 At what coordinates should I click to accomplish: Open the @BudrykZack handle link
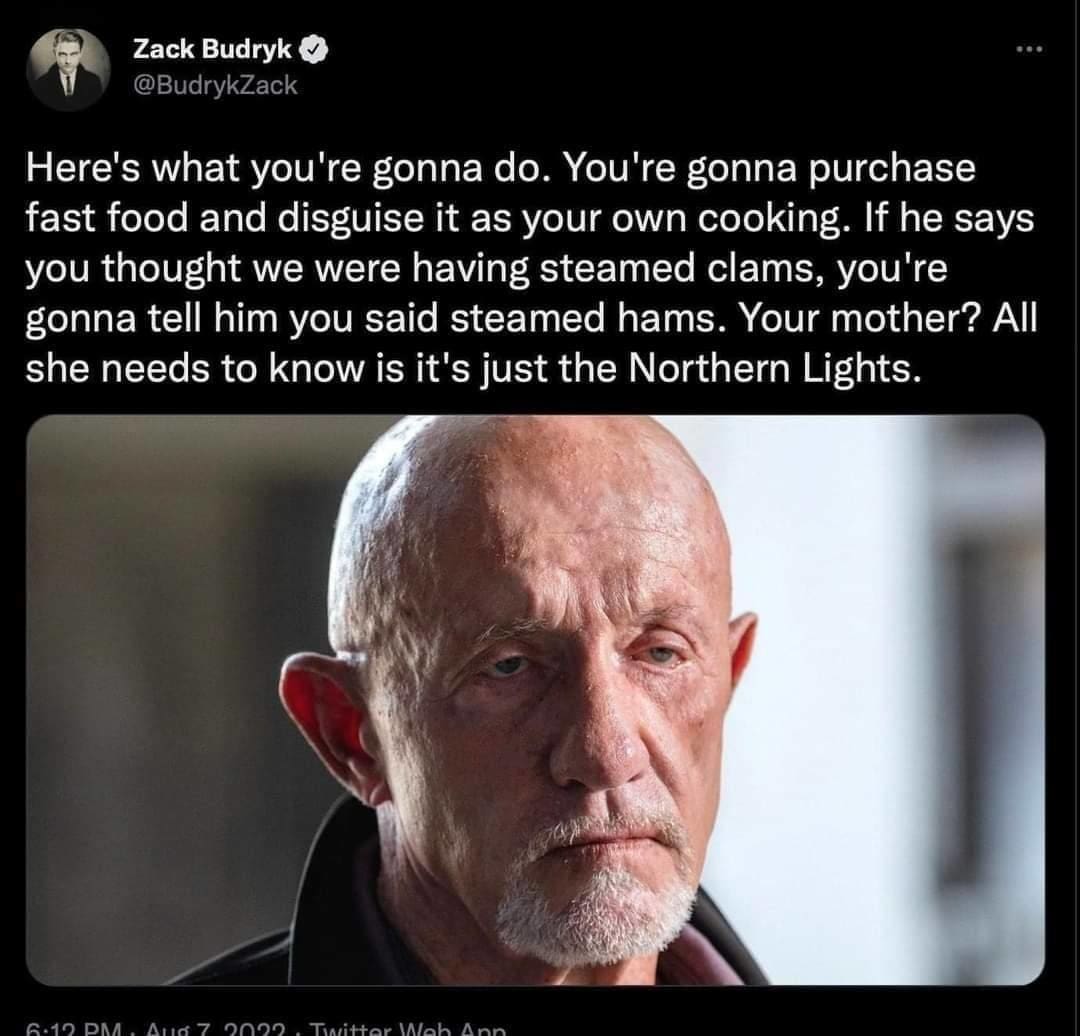[x=214, y=85]
